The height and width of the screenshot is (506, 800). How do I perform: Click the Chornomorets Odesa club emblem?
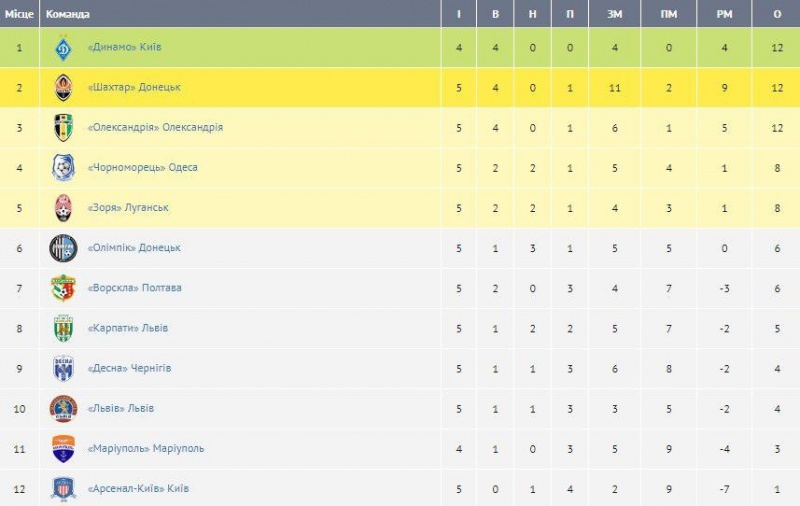(63, 168)
